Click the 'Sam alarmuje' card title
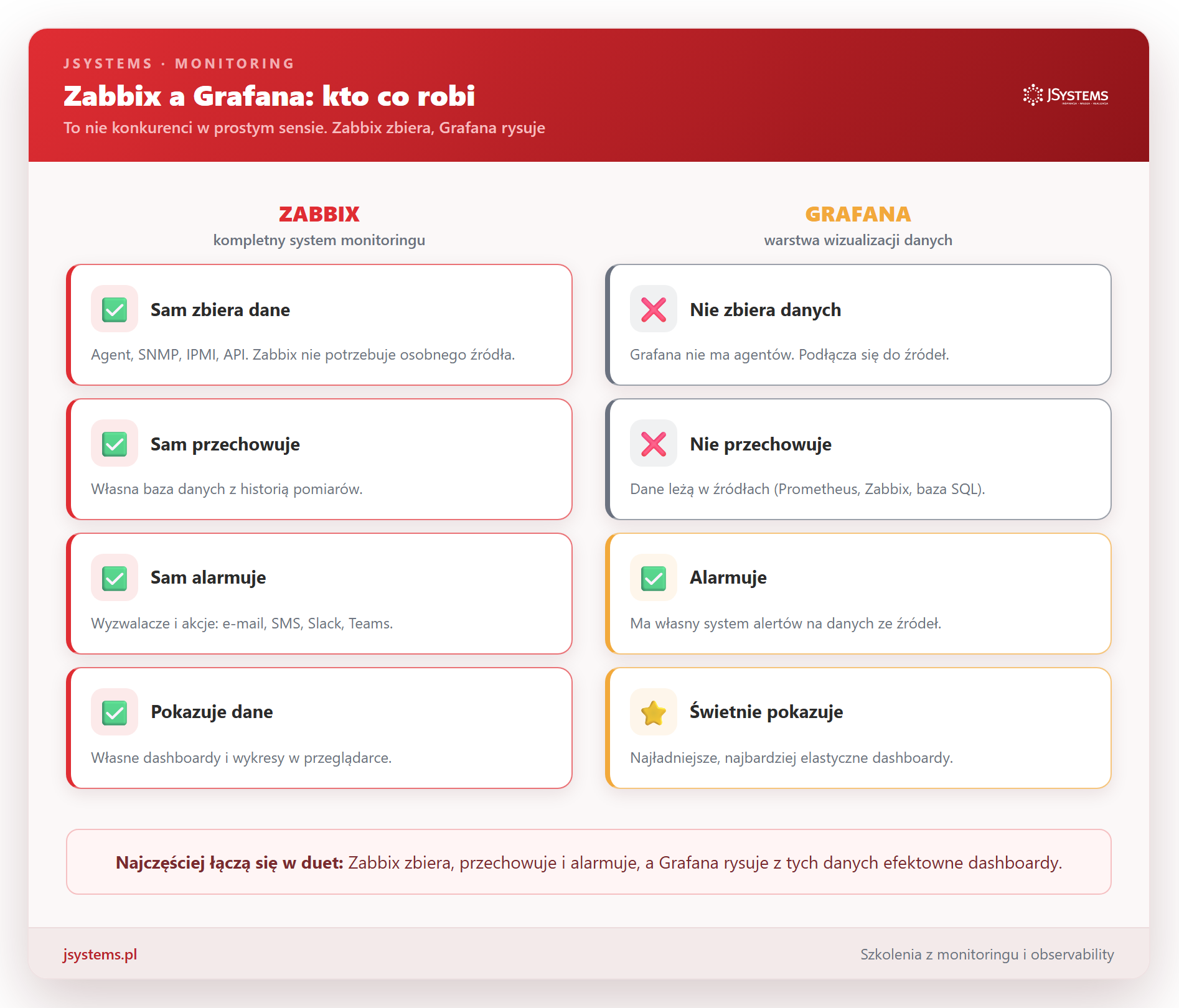Image resolution: width=1179 pixels, height=1008 pixels. pyautogui.click(x=209, y=577)
